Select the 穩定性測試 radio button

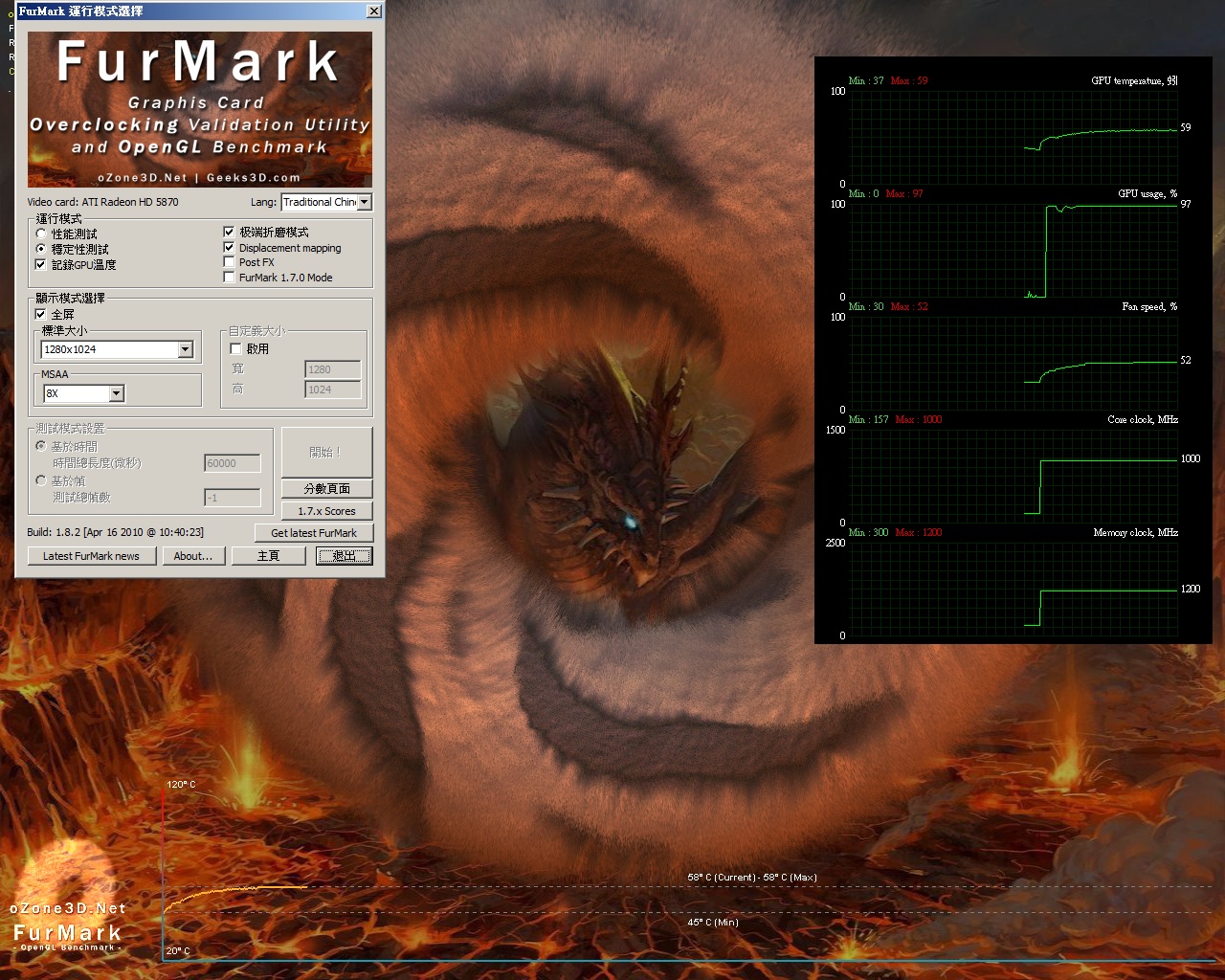[41, 249]
